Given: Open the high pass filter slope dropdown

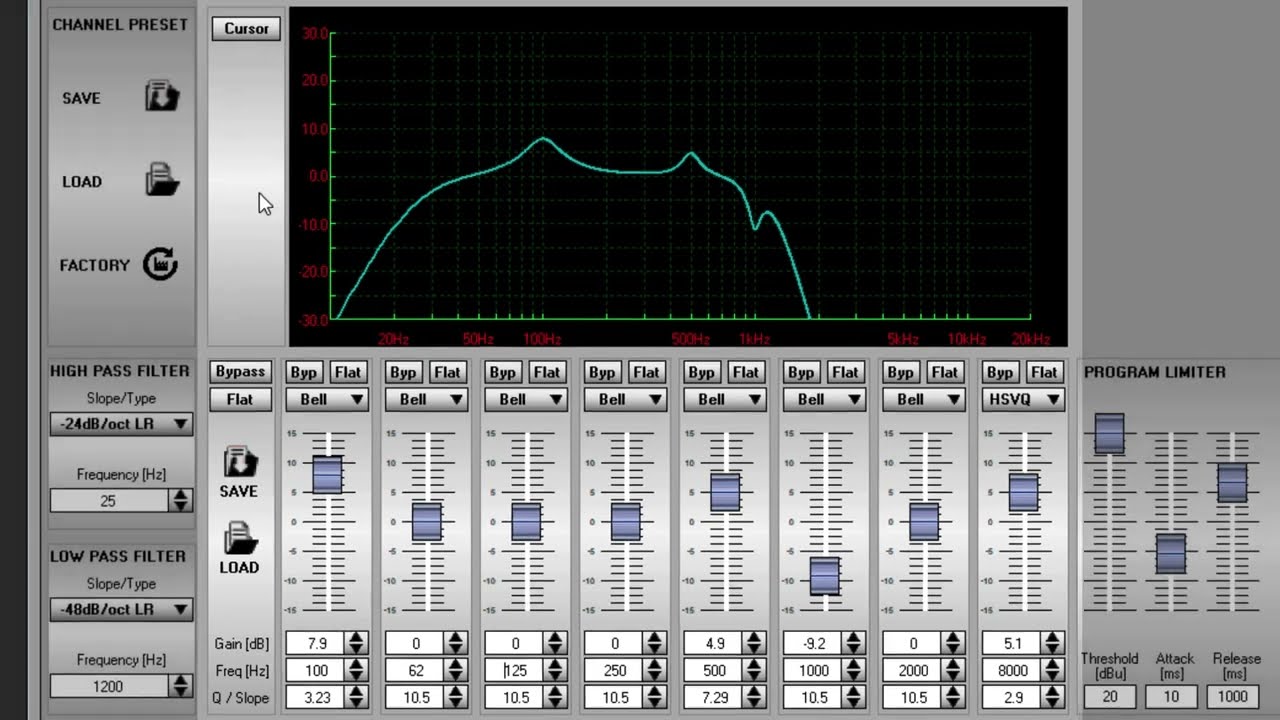Looking at the screenshot, I should tap(121, 423).
